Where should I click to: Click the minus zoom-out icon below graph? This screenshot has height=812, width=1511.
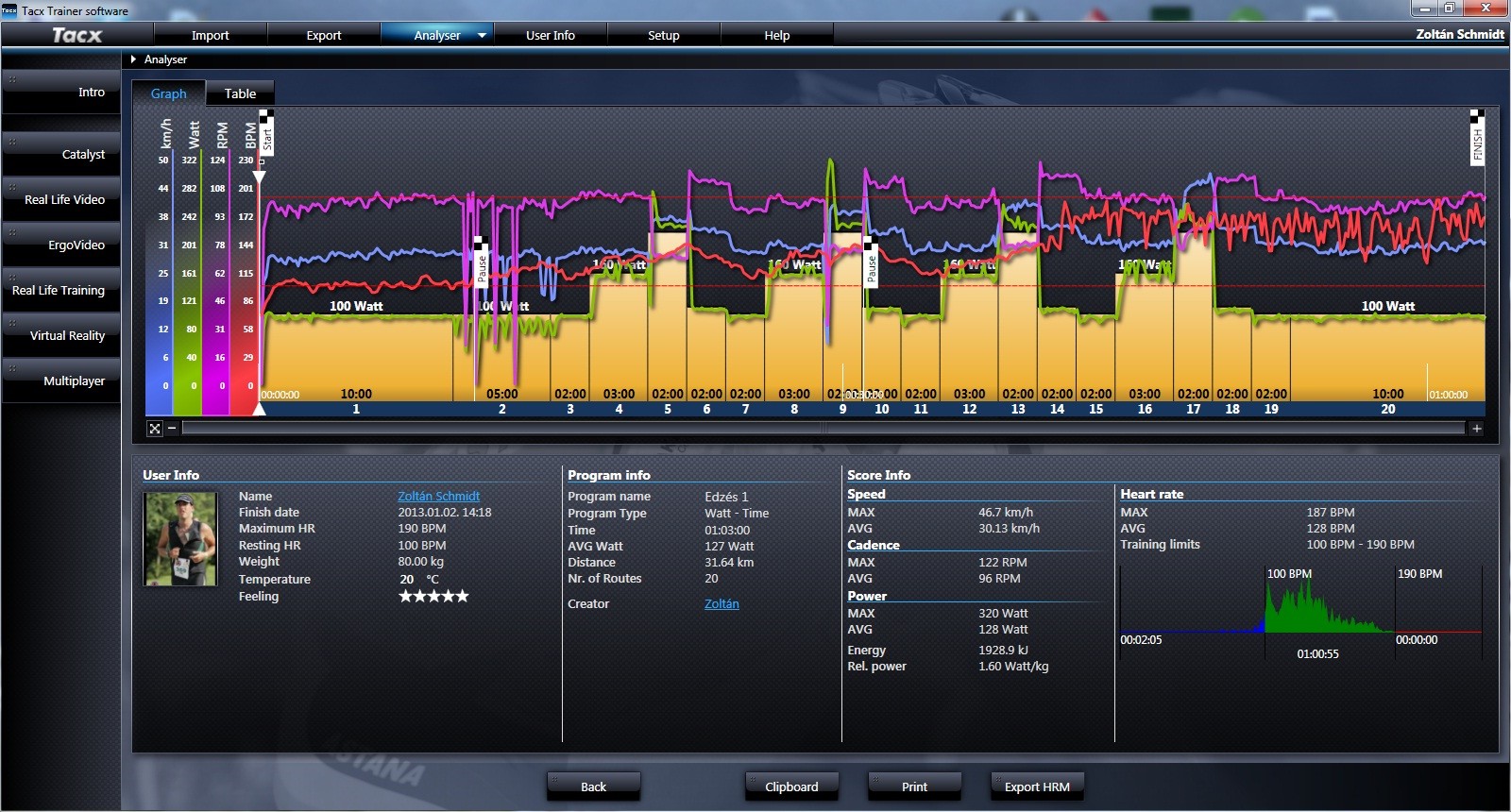coord(172,429)
